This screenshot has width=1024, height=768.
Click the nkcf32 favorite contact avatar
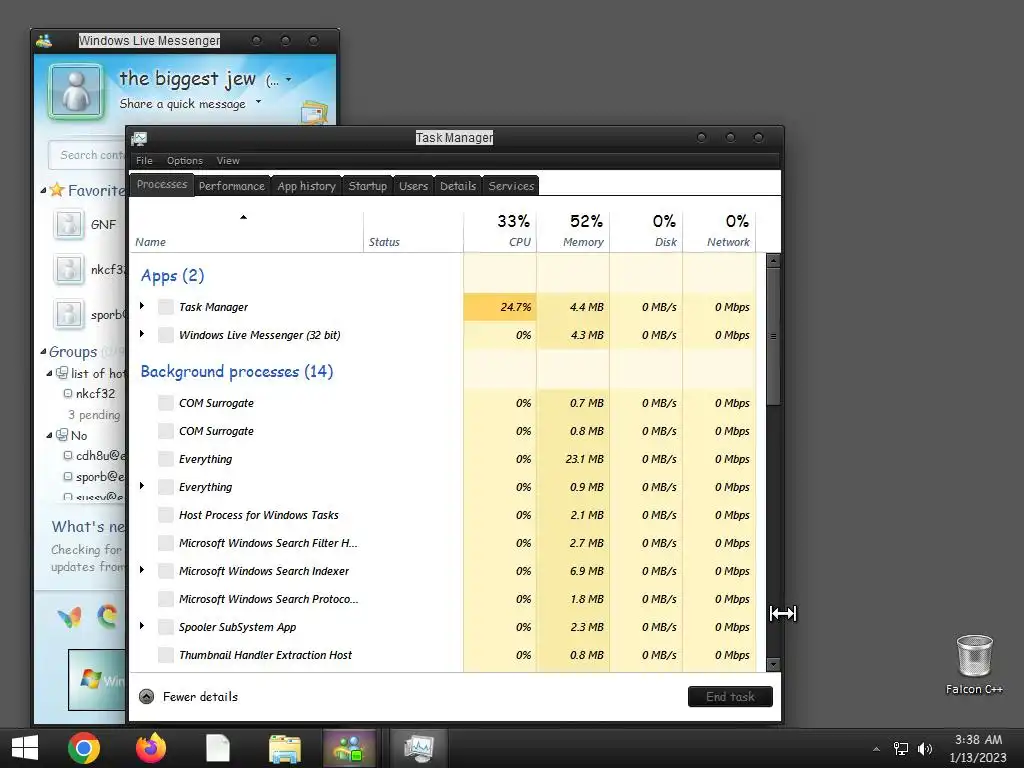point(69,269)
